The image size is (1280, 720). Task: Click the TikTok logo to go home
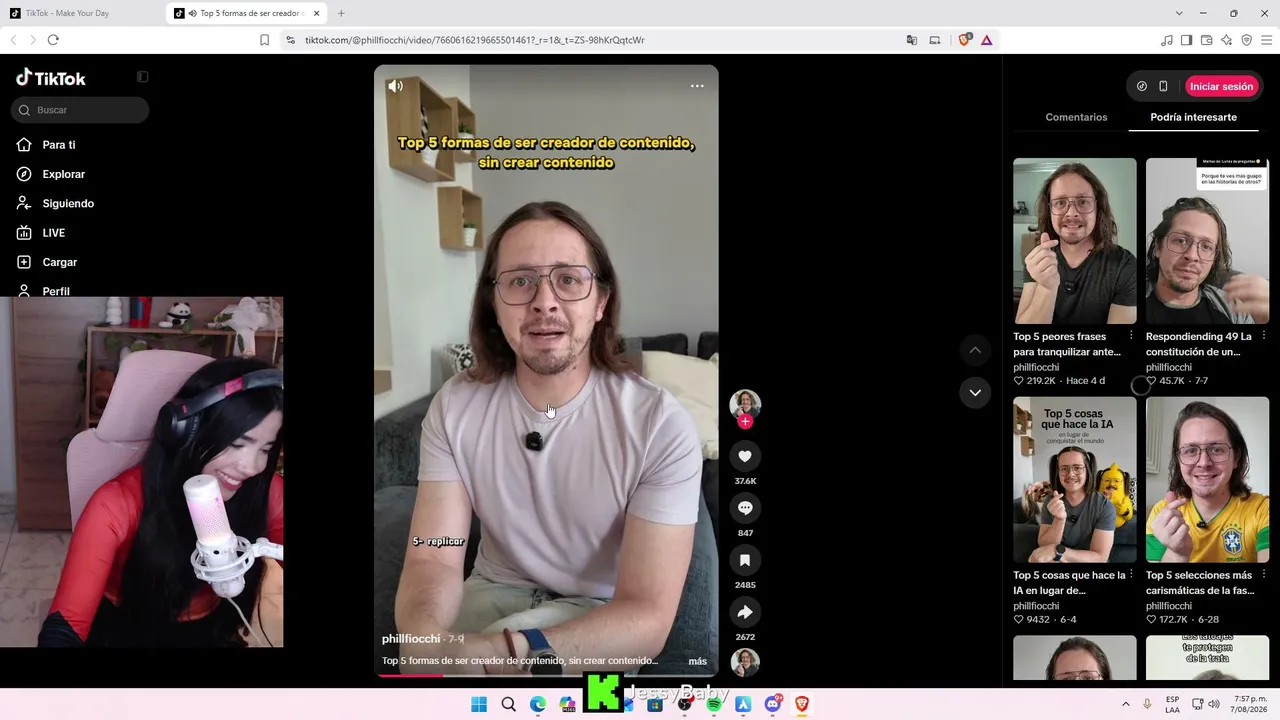[x=51, y=78]
